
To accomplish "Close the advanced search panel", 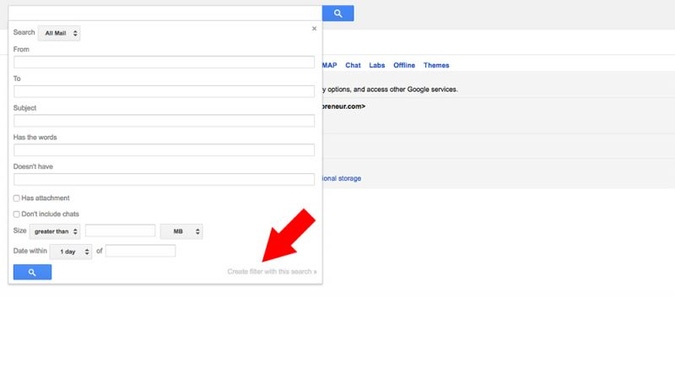I will pyautogui.click(x=314, y=28).
